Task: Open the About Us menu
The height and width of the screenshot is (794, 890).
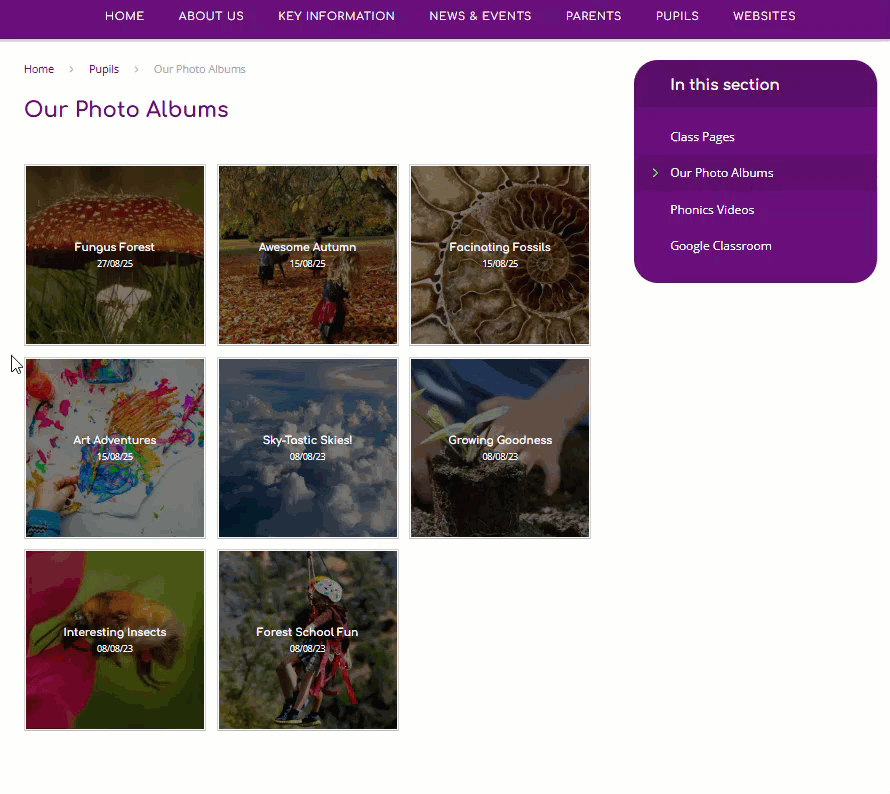Action: [211, 16]
